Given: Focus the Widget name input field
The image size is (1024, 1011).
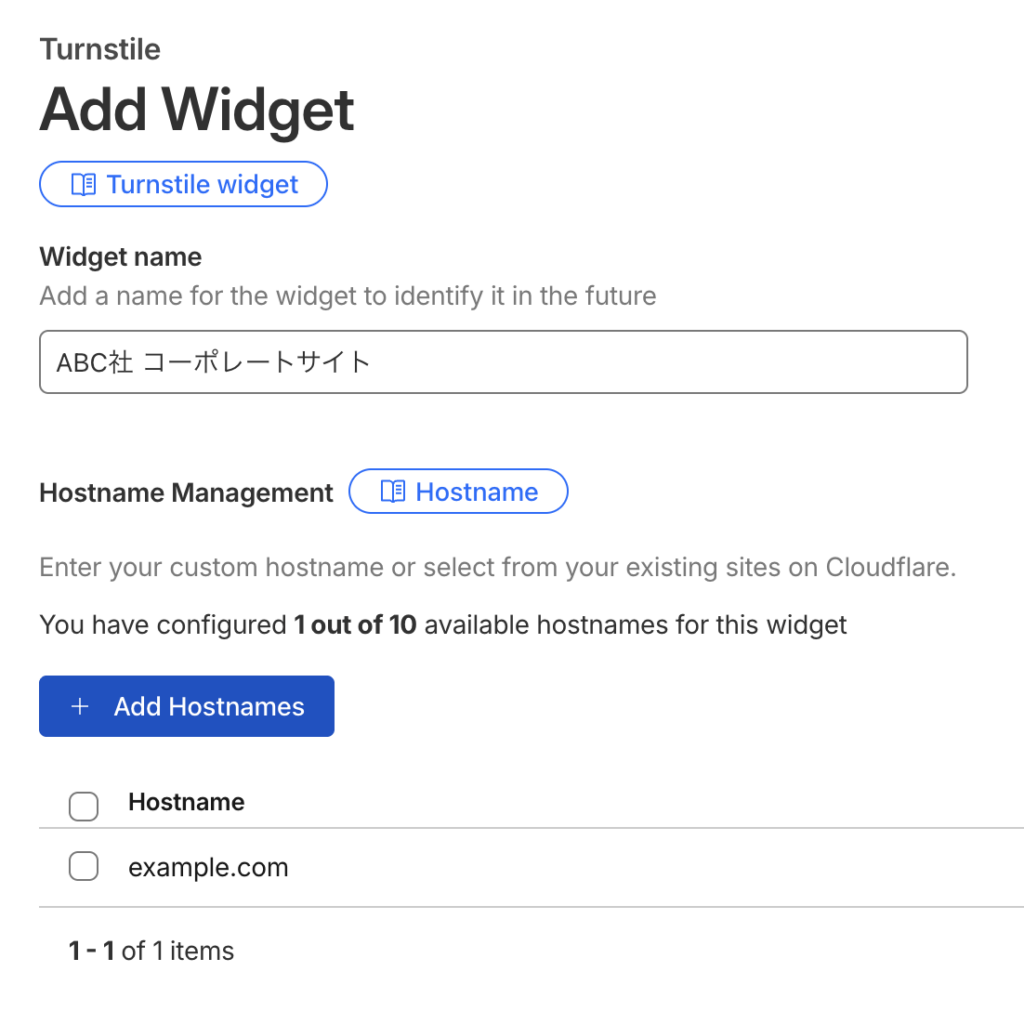Looking at the screenshot, I should (503, 362).
